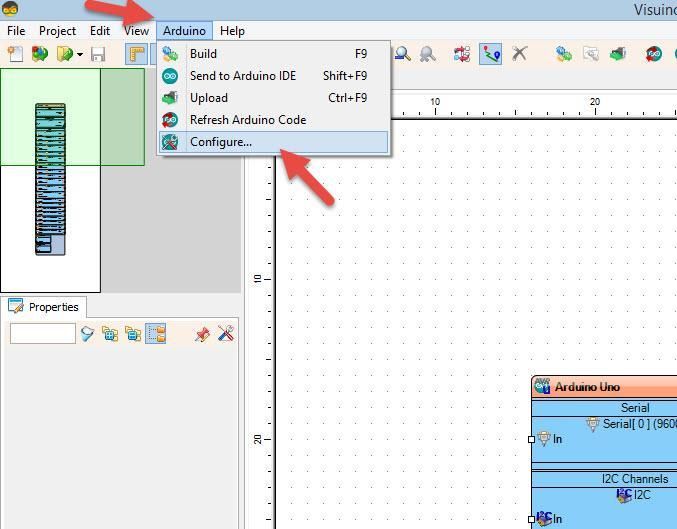Click the grayed magnifier icon in toolbar
The width and height of the screenshot is (677, 529).
[x=427, y=54]
